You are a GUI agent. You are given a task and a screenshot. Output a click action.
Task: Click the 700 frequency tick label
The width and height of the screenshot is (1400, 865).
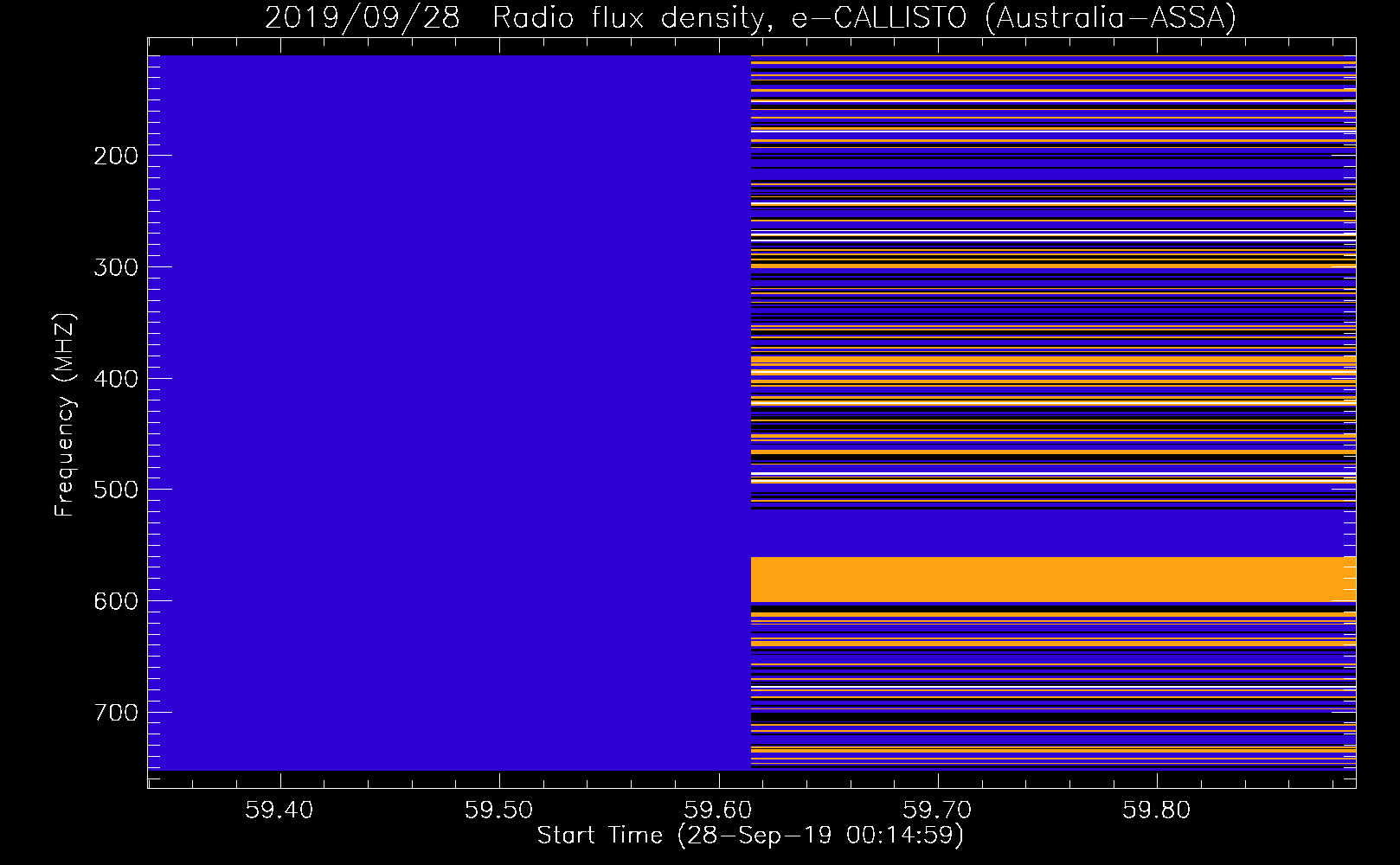click(116, 713)
